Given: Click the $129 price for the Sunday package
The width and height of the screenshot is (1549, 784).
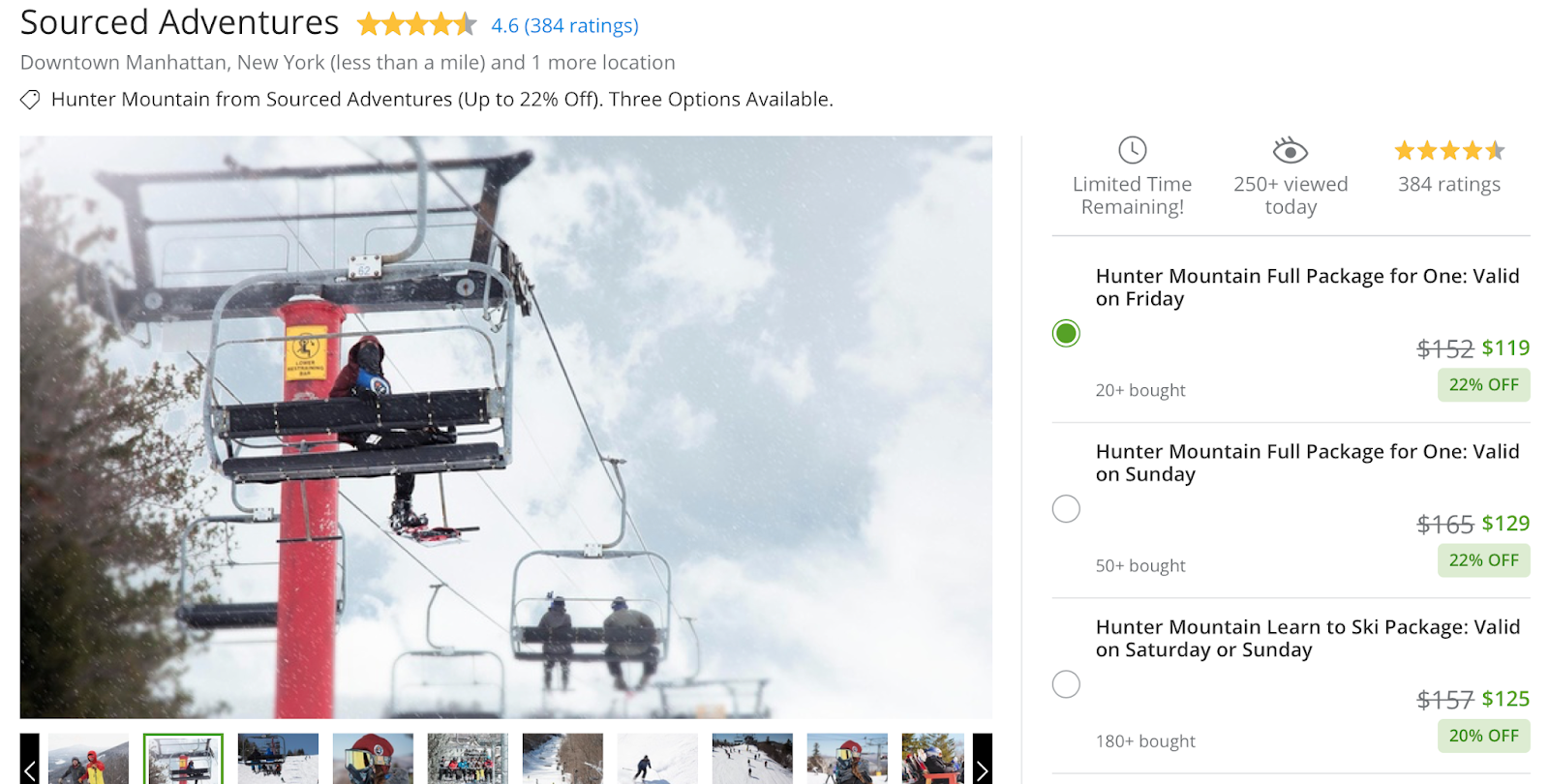Looking at the screenshot, I should (1505, 524).
